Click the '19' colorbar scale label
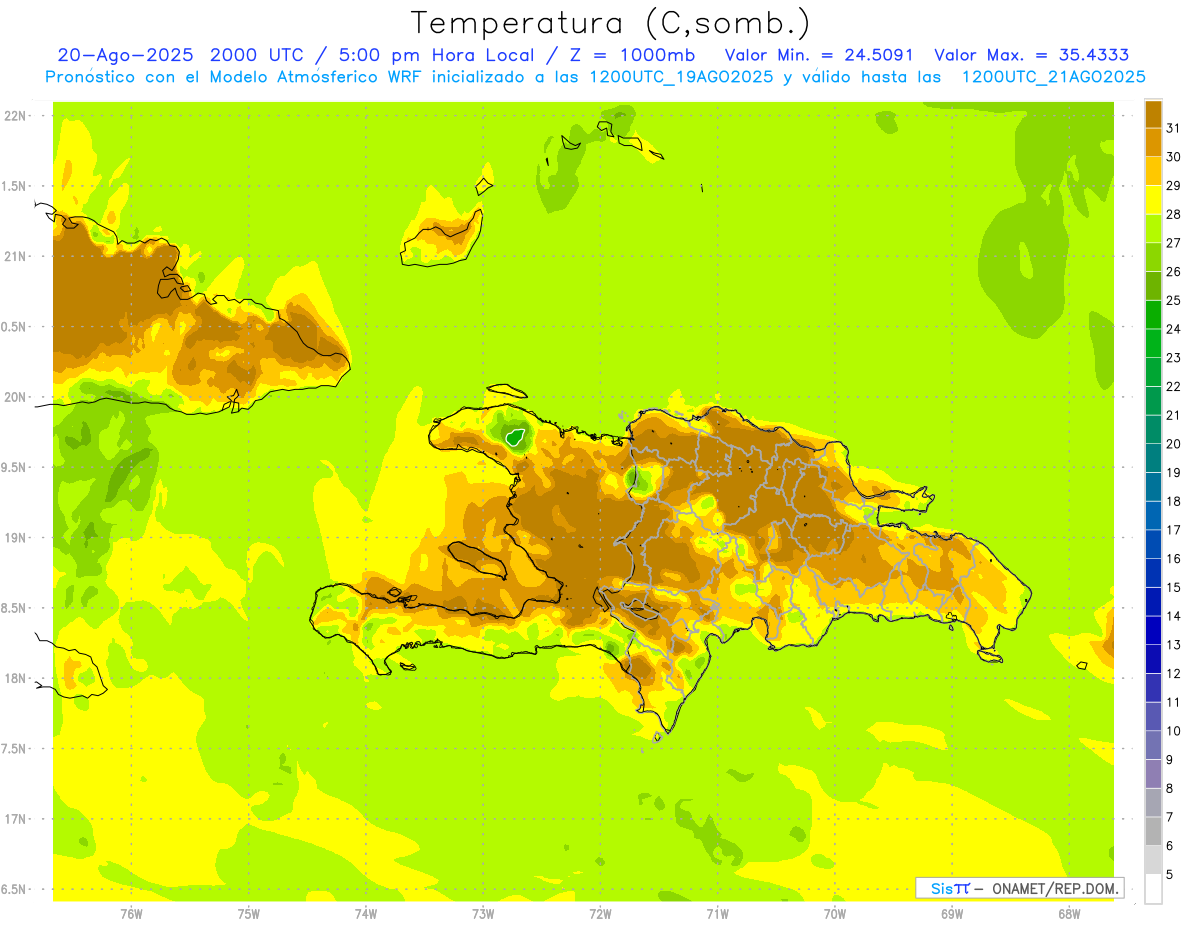1200x927 pixels. [x=1173, y=472]
